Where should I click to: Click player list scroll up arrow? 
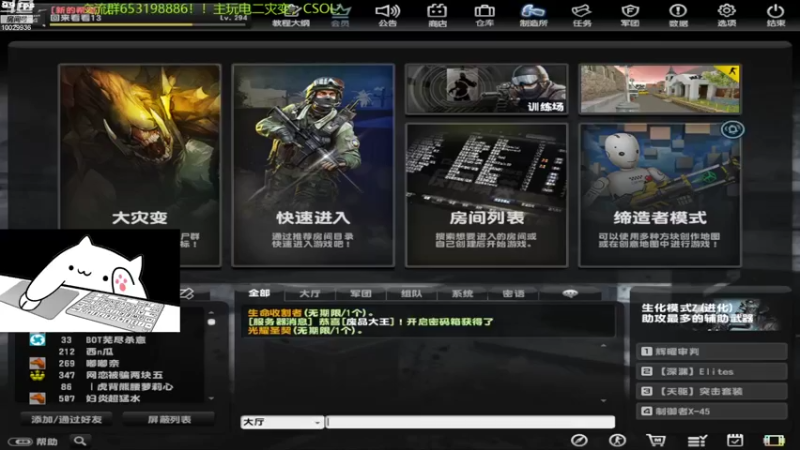(211, 312)
